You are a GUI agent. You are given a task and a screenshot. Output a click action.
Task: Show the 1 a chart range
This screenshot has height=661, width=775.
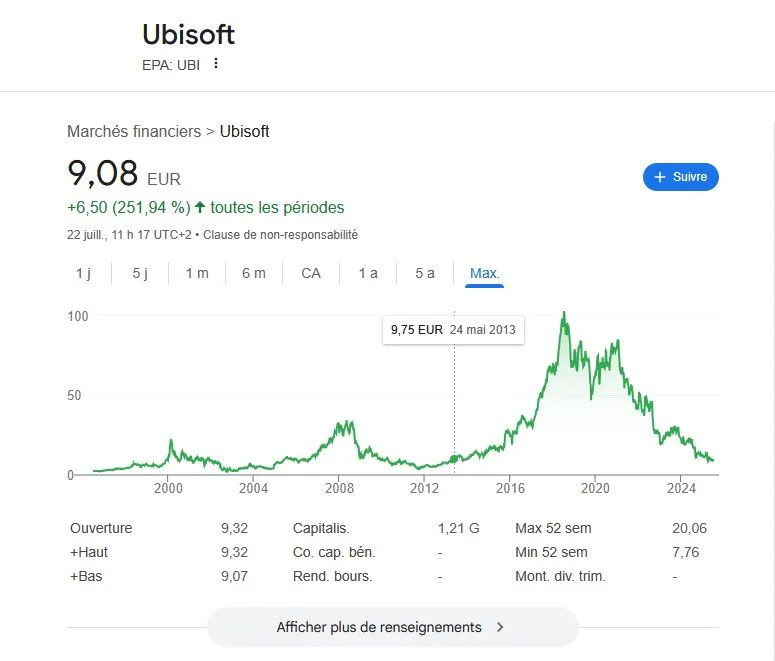(x=368, y=273)
